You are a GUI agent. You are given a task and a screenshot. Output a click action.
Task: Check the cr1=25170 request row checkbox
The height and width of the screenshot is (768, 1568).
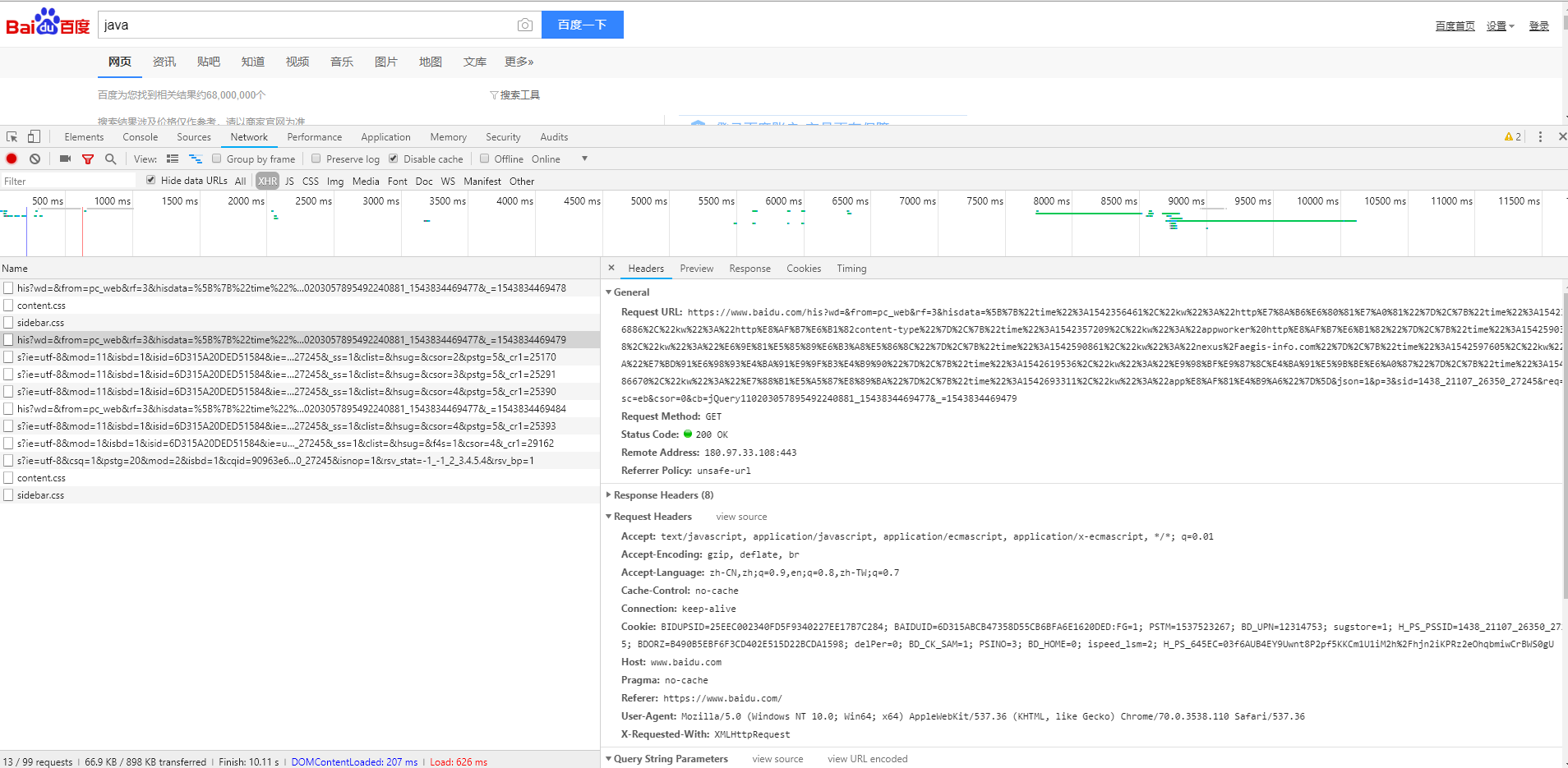point(8,357)
